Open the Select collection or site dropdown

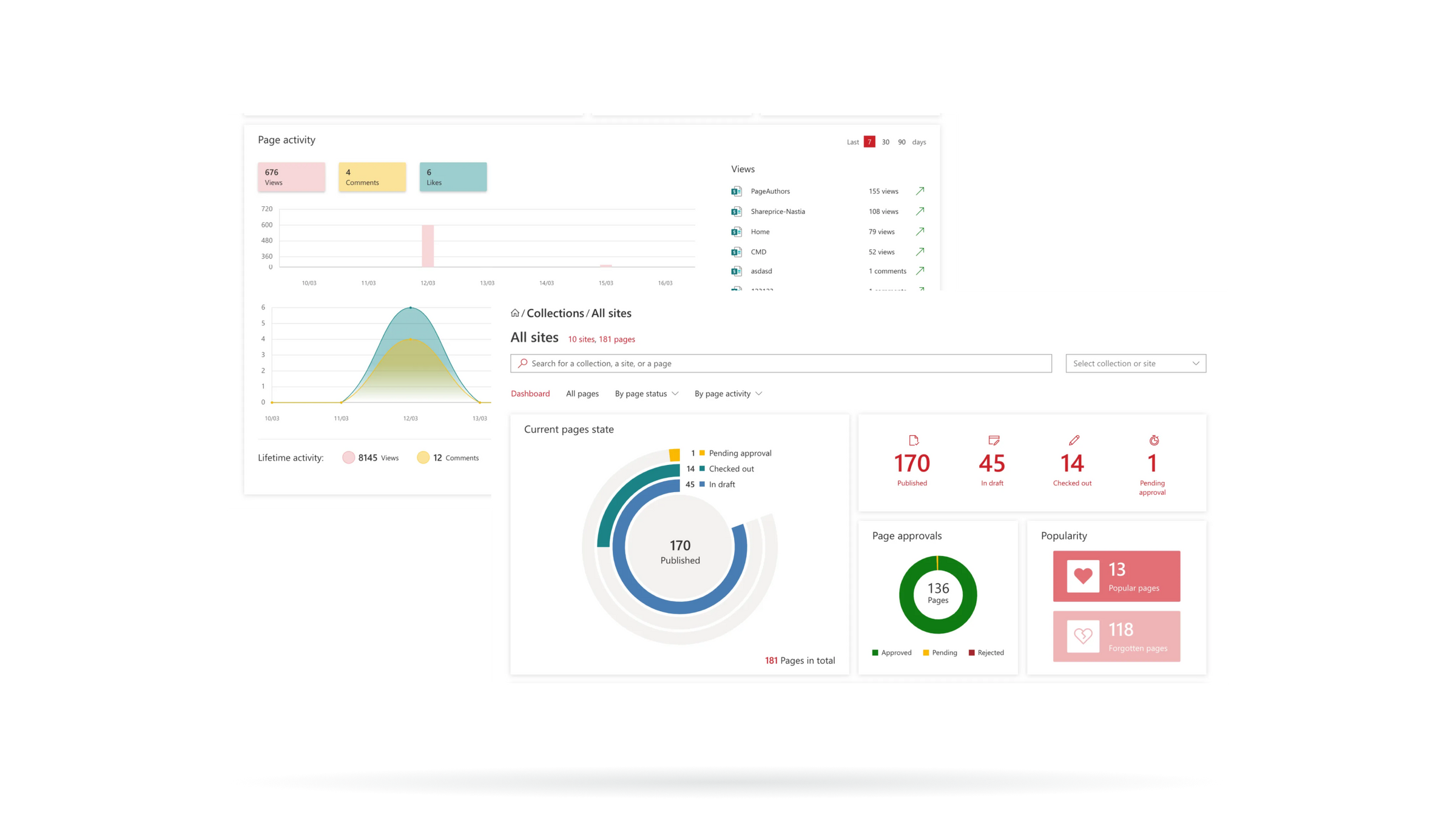pos(1134,363)
